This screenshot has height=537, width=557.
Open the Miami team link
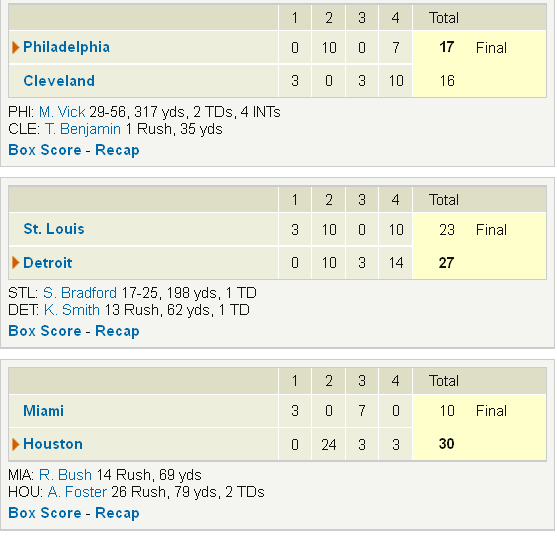(43, 411)
